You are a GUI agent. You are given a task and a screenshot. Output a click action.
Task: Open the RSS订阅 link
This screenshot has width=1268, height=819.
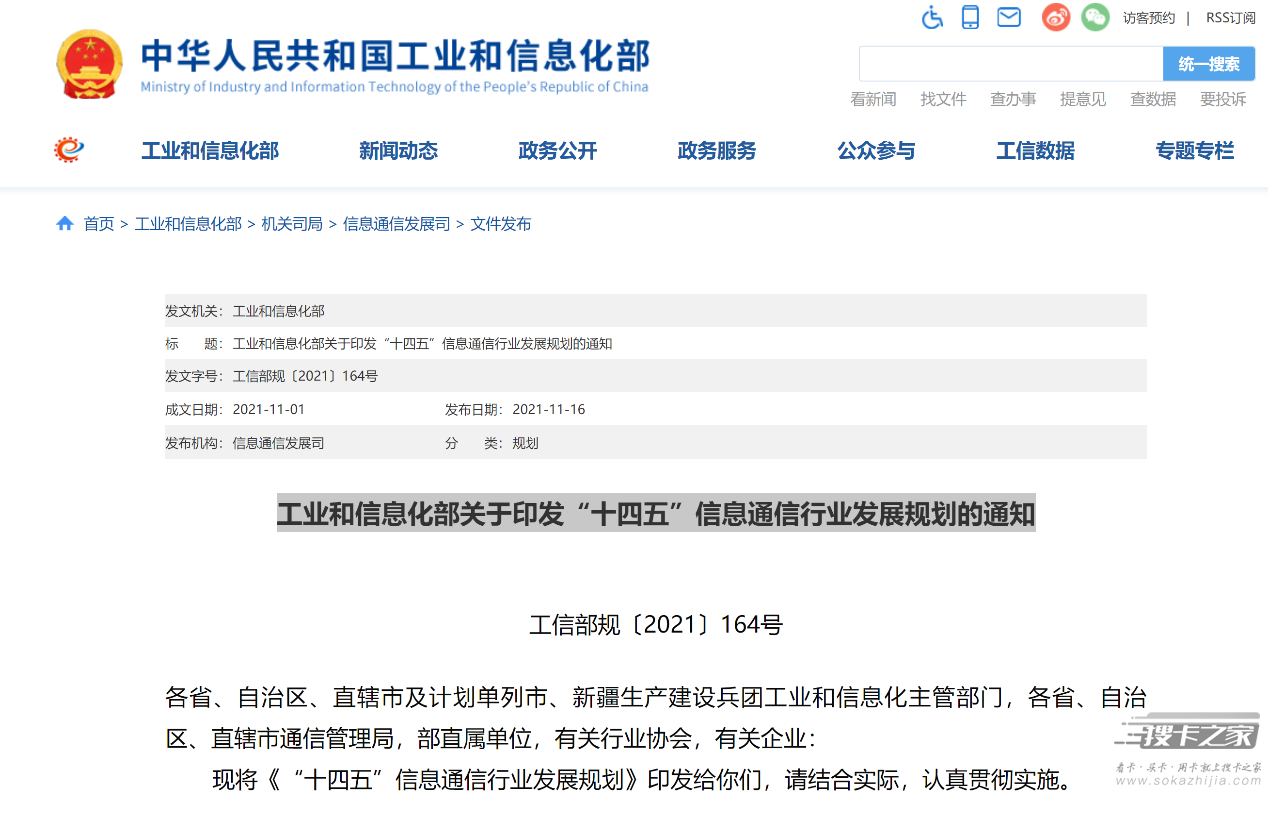(x=1230, y=18)
